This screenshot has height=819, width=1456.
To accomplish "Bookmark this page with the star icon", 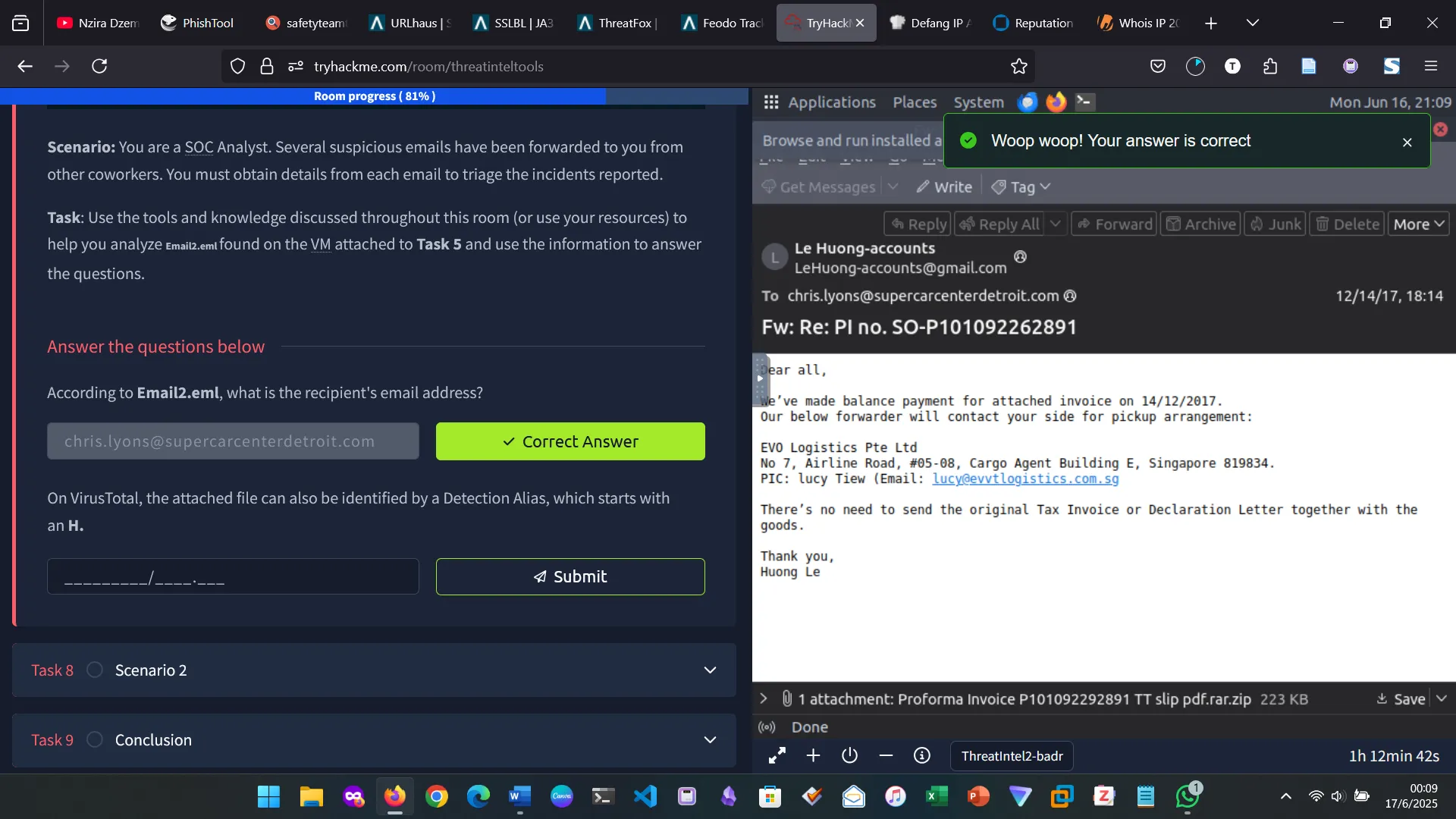I will (1018, 67).
